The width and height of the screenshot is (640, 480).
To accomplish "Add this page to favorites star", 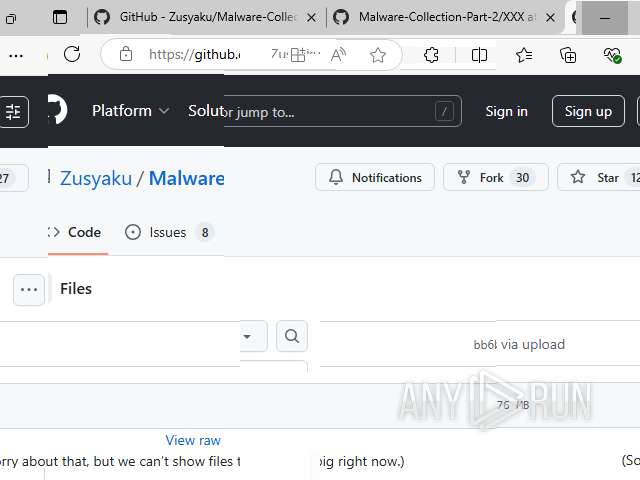I will pos(378,55).
